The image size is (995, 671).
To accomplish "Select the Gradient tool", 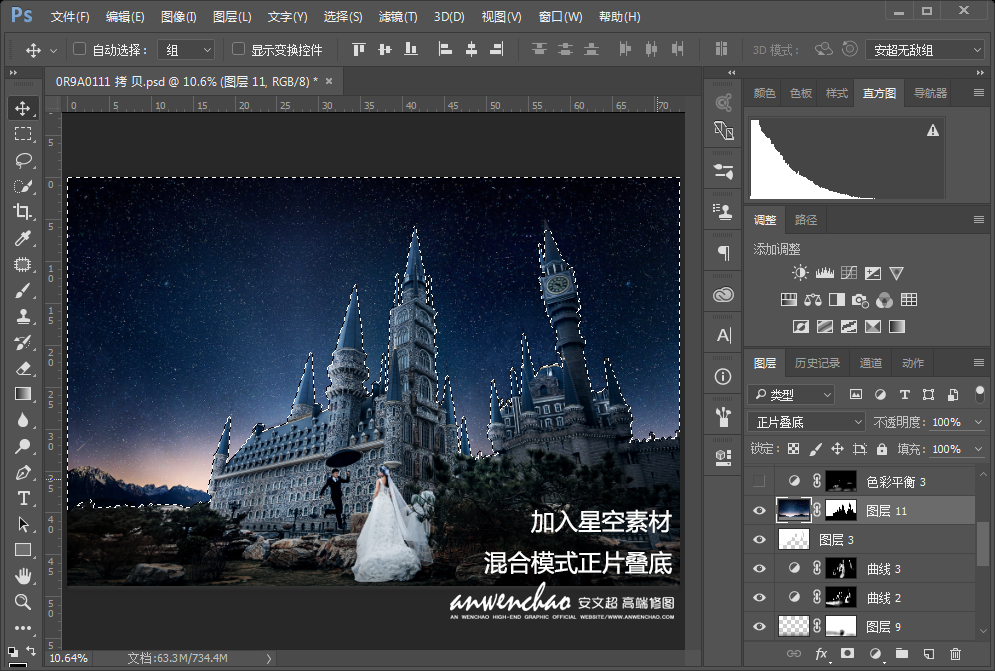I will point(23,394).
